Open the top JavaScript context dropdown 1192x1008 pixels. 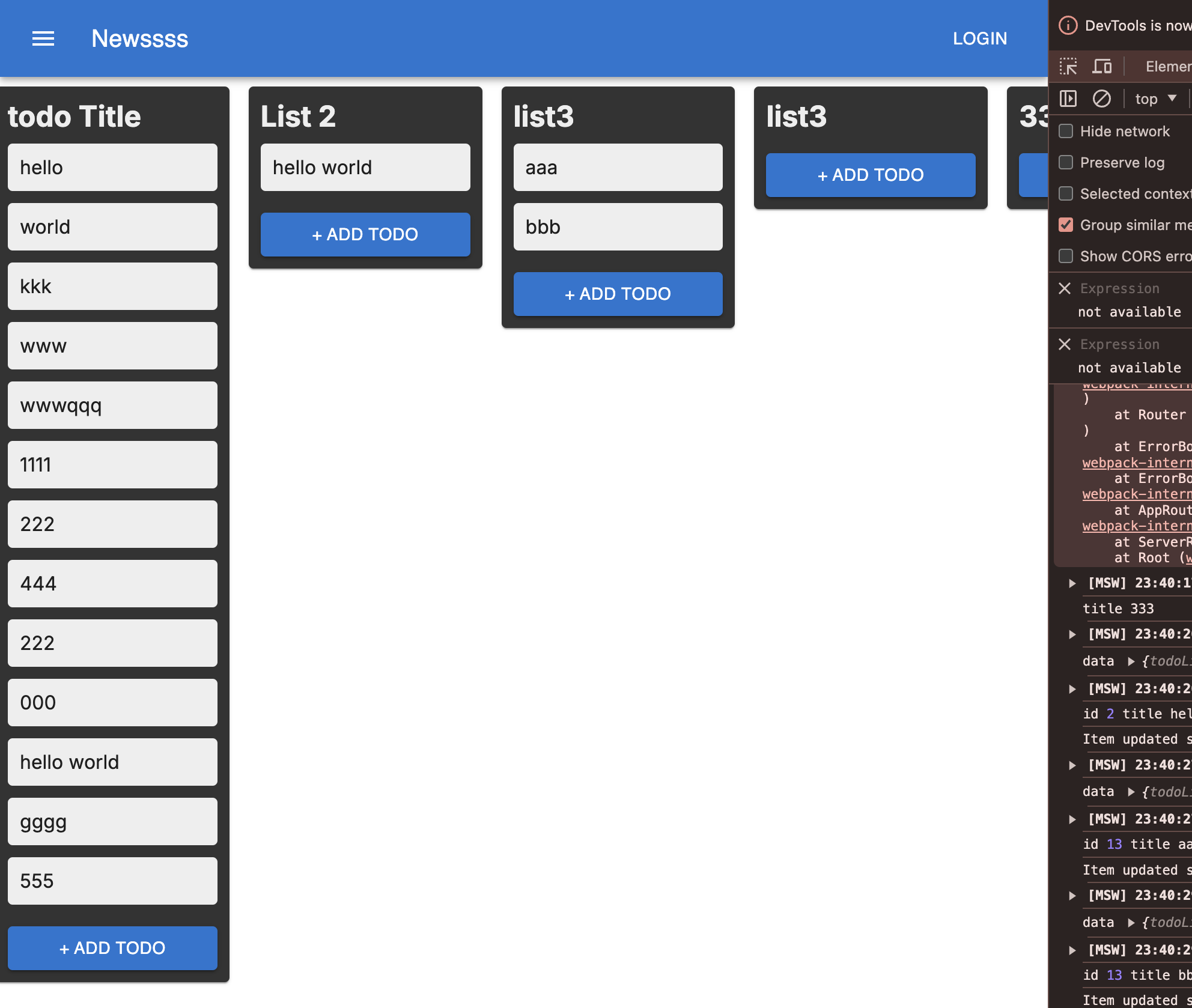click(1155, 99)
